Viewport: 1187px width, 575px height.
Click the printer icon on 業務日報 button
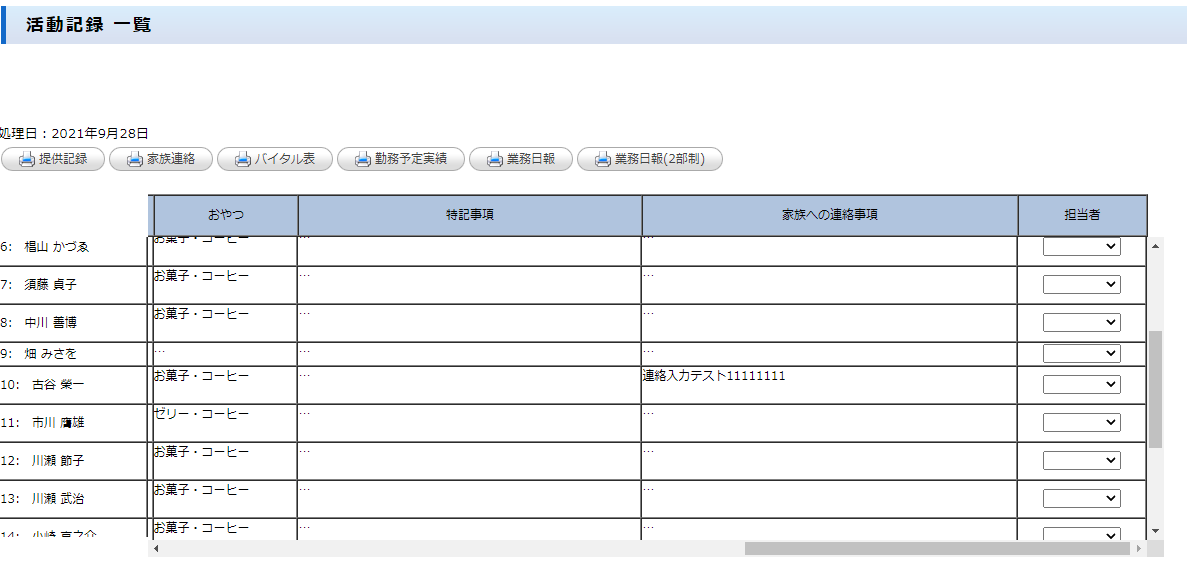494,160
